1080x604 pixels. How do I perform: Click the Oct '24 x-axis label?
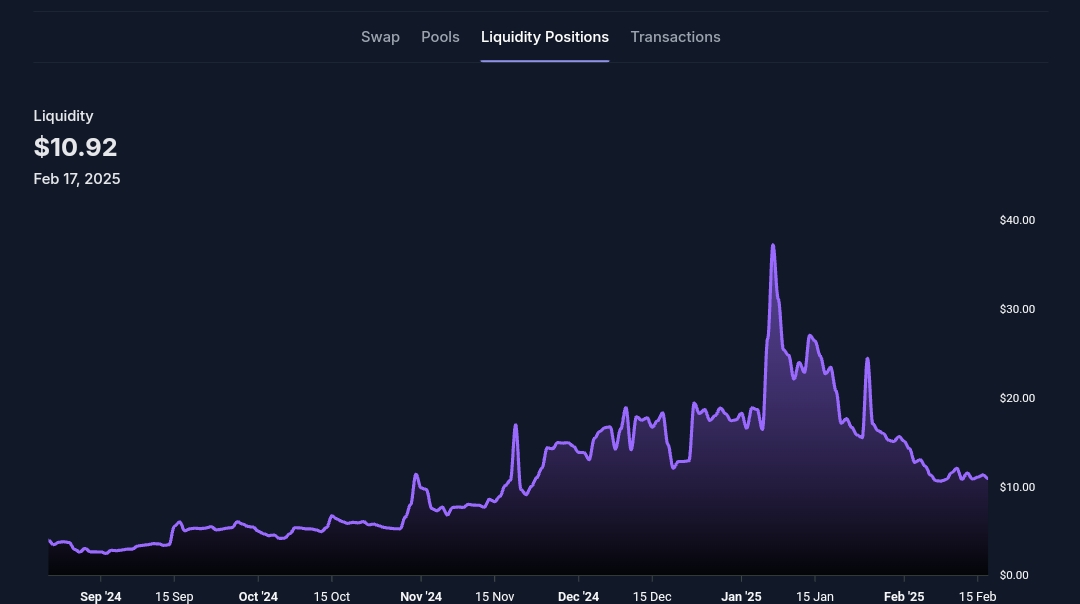click(258, 596)
